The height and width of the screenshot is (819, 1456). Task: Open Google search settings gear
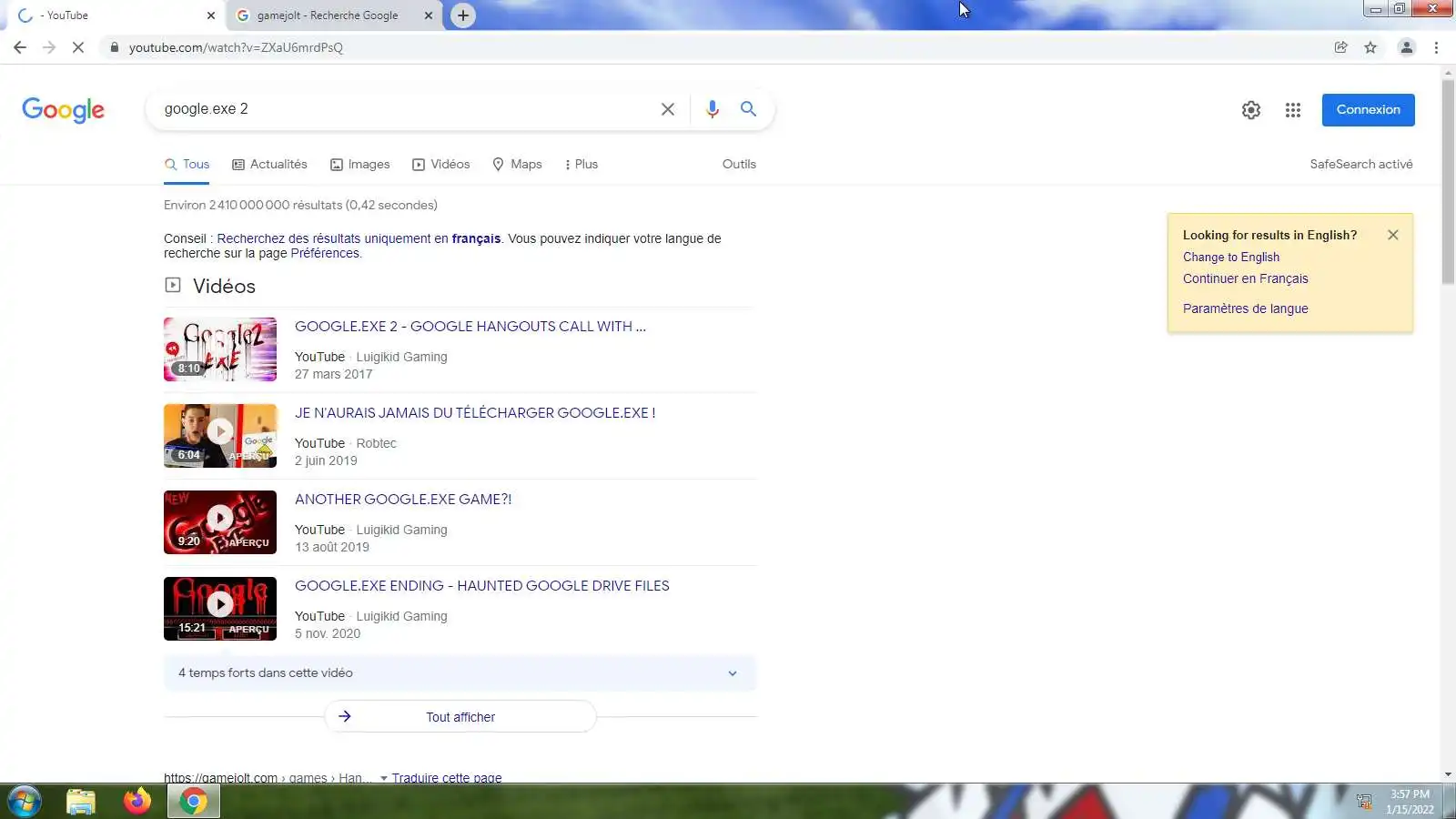tap(1251, 110)
